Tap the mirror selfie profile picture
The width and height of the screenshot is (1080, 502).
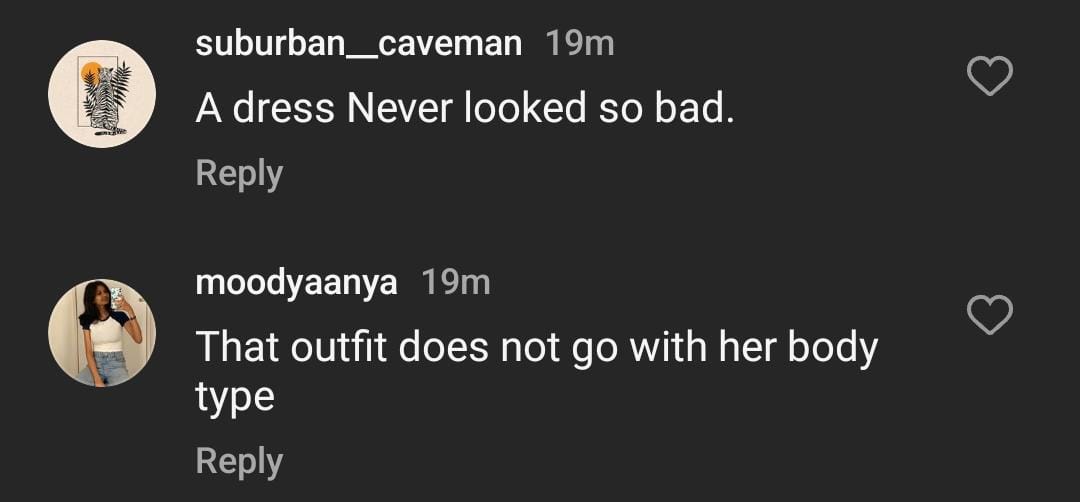(102, 333)
